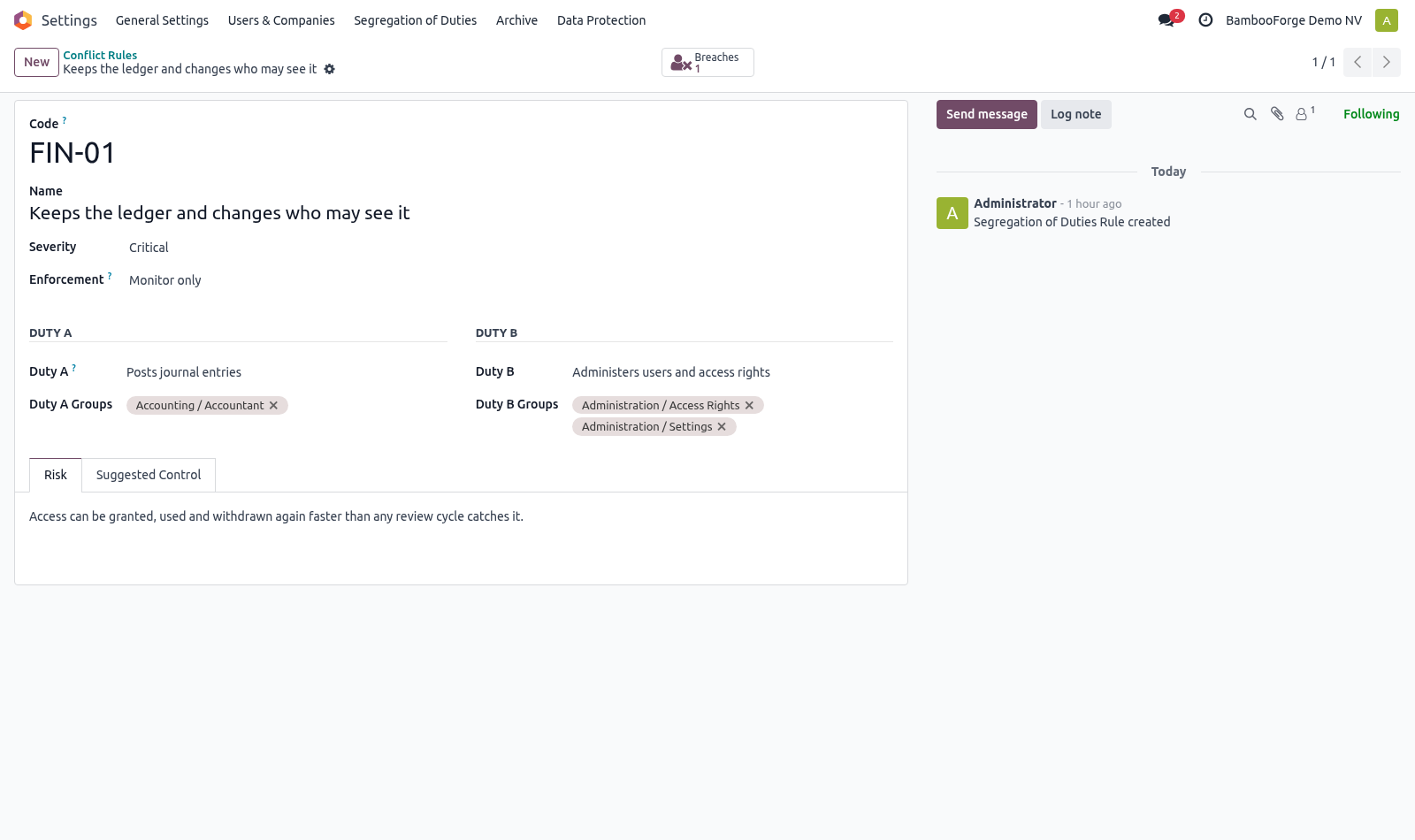Open the Conflict Rules breadcrumb link
The image size is (1415, 840).
[100, 55]
